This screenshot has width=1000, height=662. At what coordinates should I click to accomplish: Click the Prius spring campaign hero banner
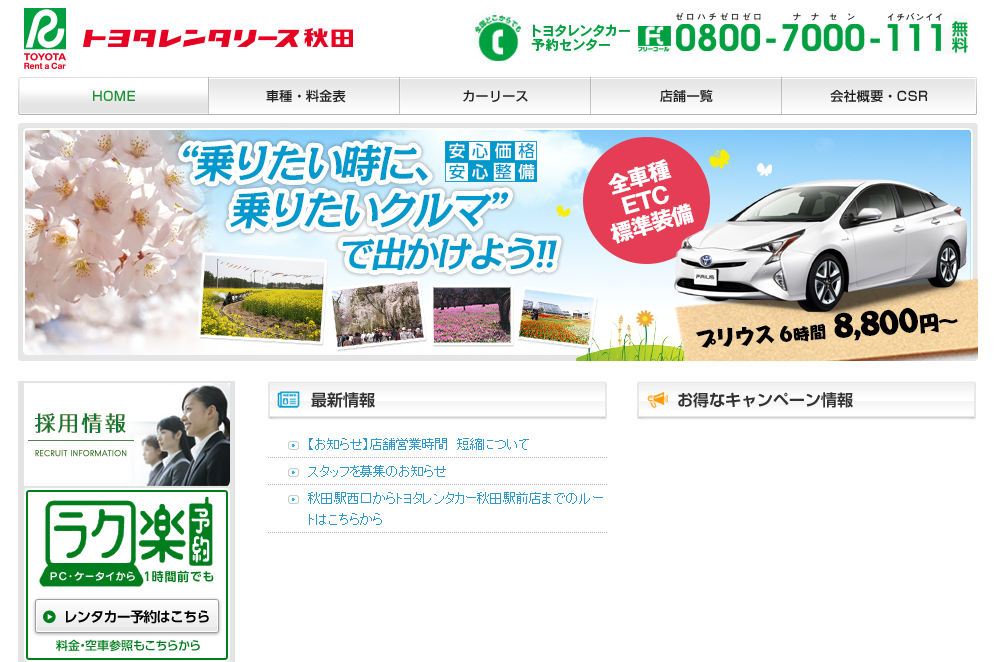(497, 242)
